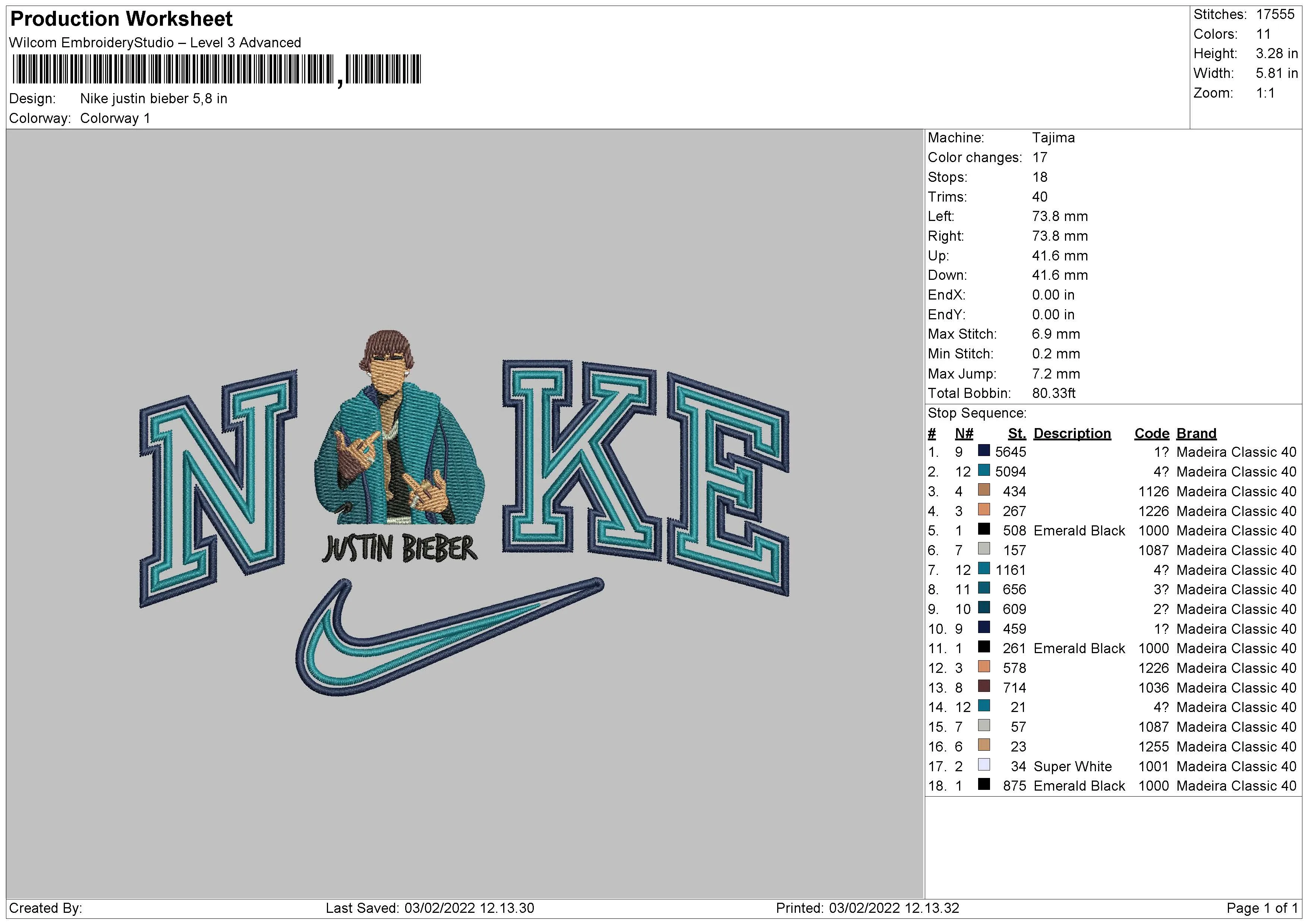Click the brown swatch in stop sequence row 13

coord(984,687)
